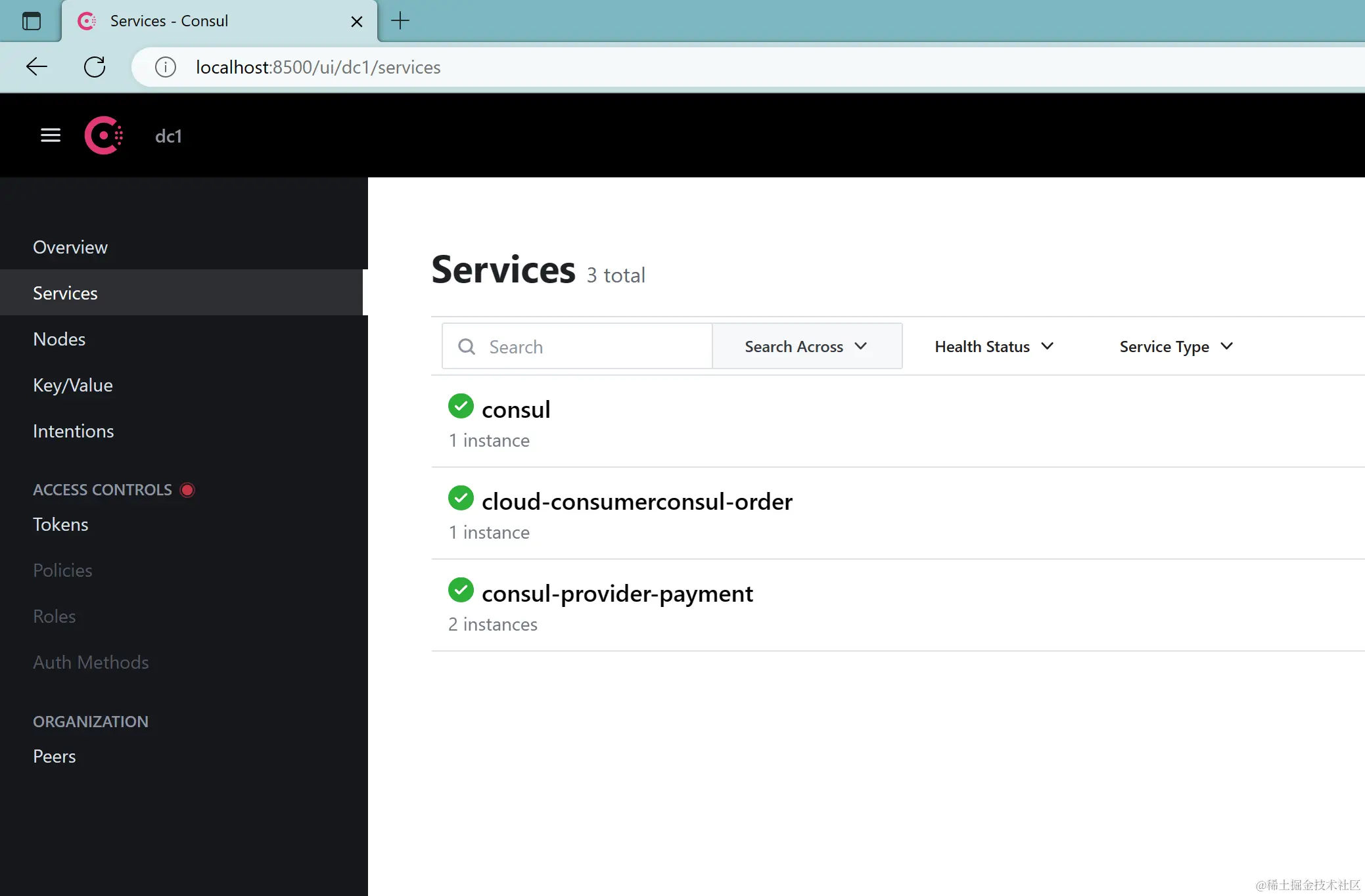Close the Services - Consul tab
Viewport: 1365px width, 896px height.
[357, 22]
